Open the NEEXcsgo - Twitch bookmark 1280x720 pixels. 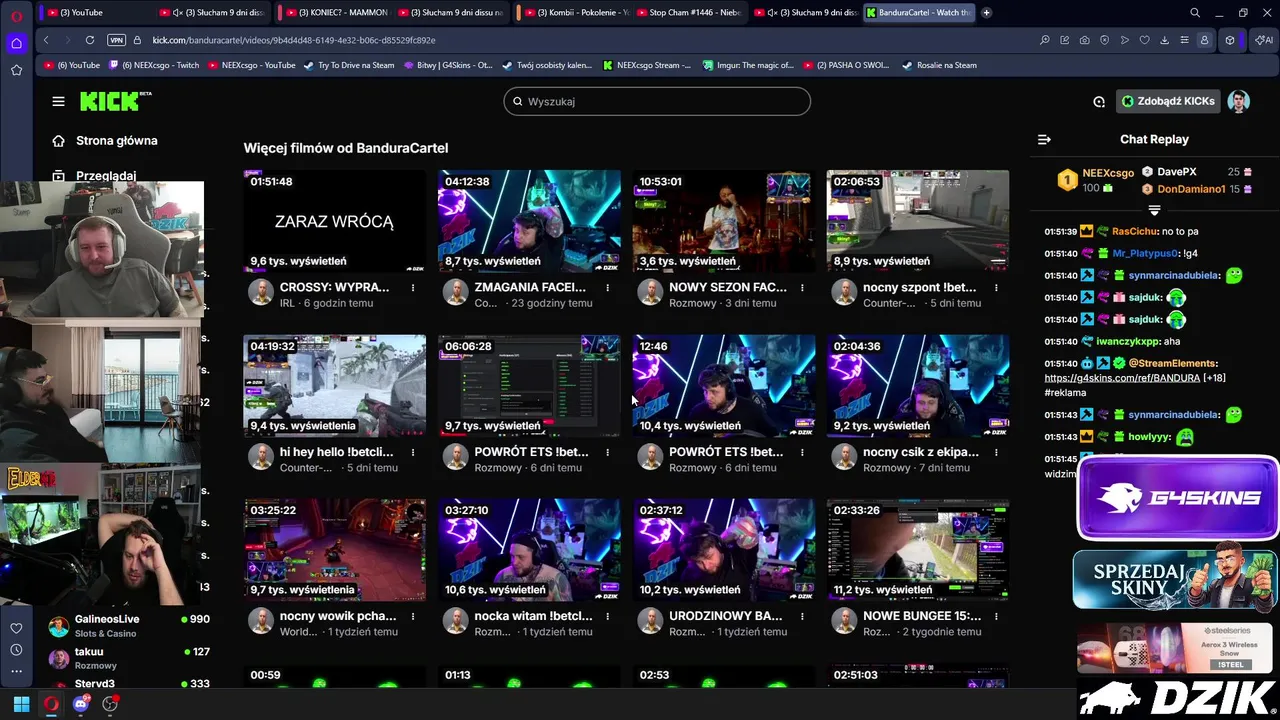pos(153,65)
